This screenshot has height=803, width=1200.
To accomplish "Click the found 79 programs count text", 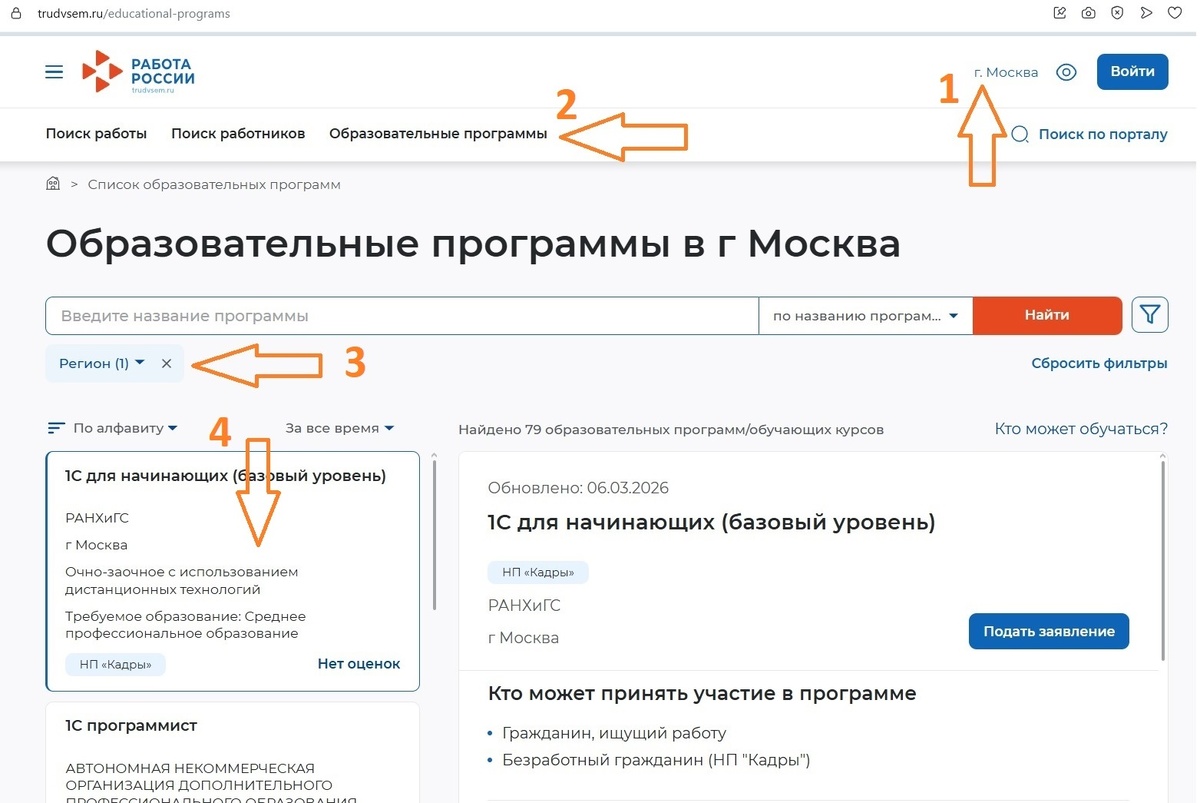I will (x=671, y=430).
